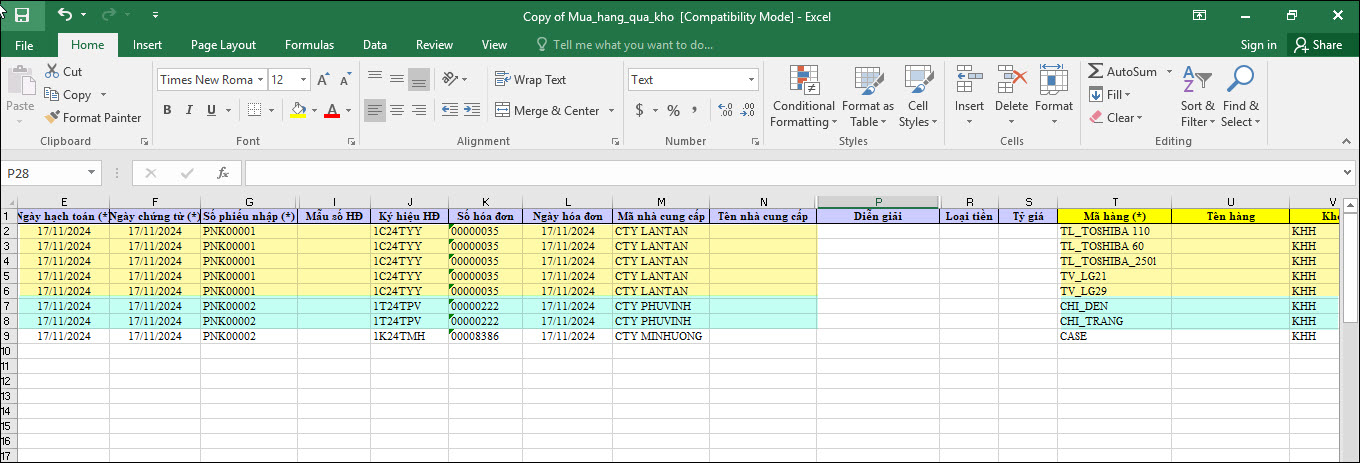Apply the yellow Fill Color swatch
Image resolution: width=1360 pixels, height=463 pixels.
click(x=297, y=111)
